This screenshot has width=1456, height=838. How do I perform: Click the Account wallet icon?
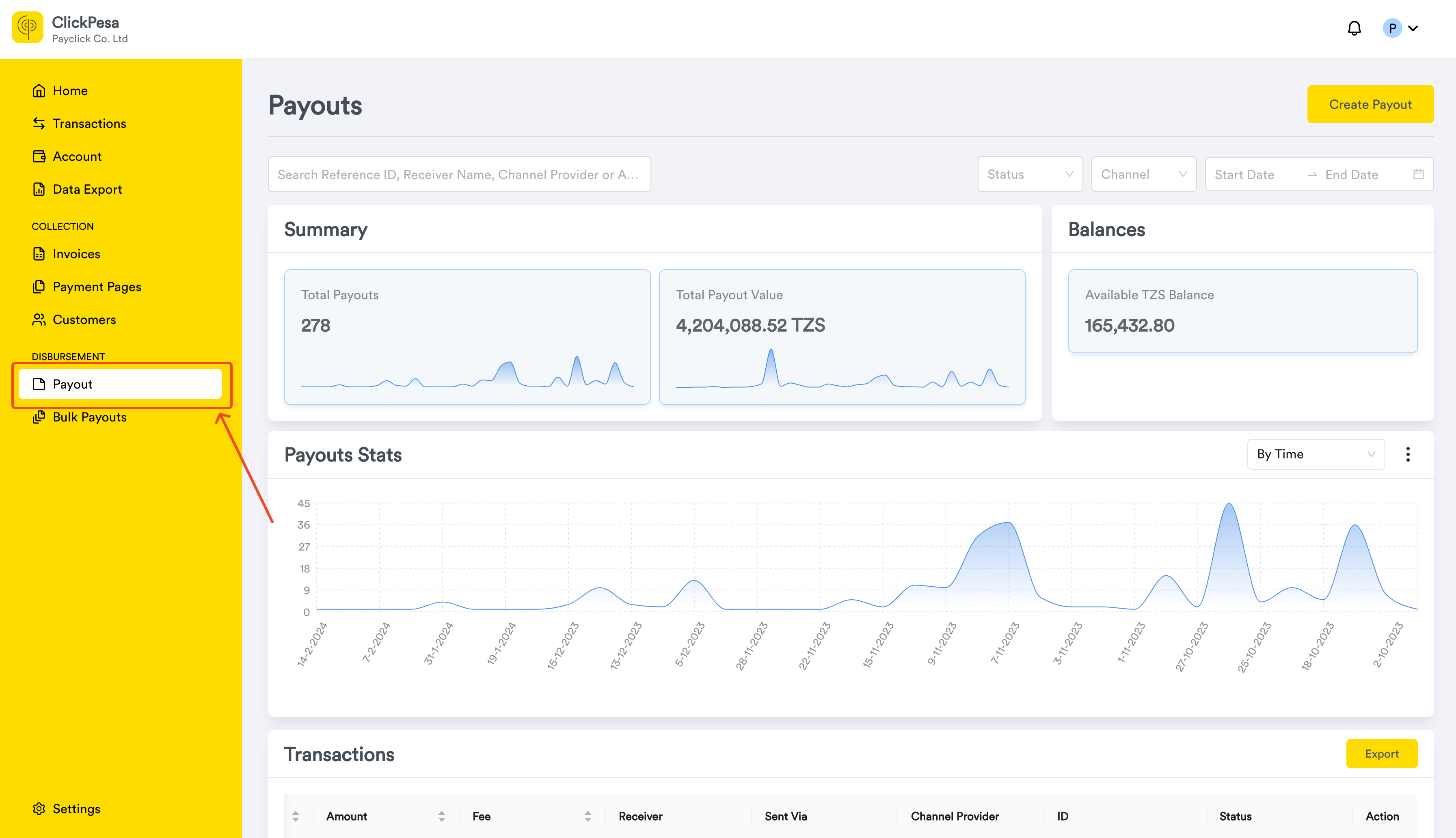(39, 156)
